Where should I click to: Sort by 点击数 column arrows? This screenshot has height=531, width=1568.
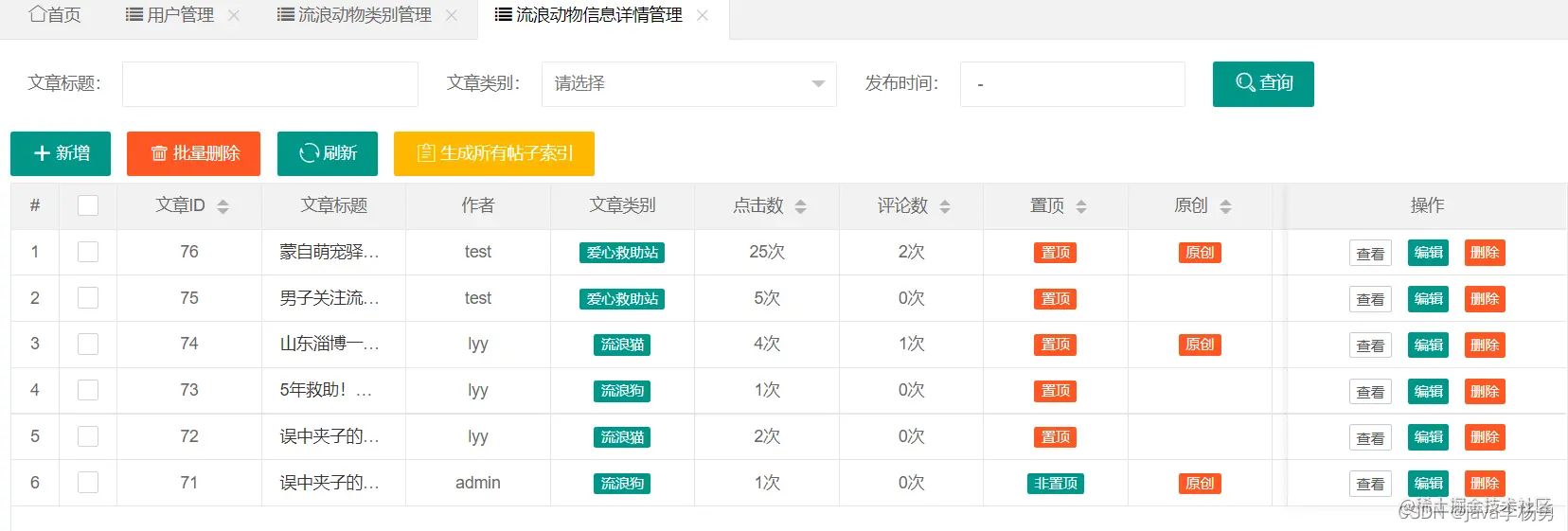coord(801,206)
